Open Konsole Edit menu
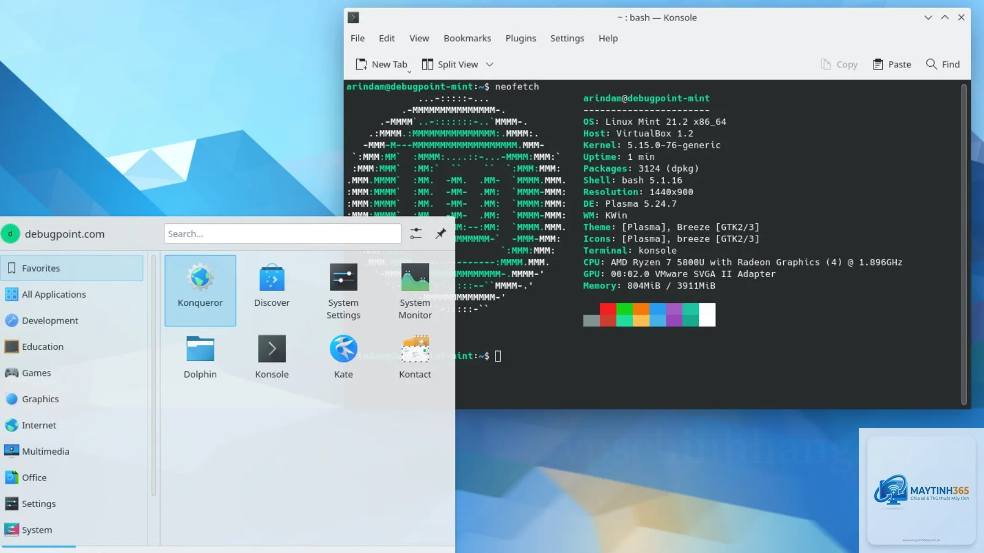This screenshot has width=984, height=553. tap(387, 38)
